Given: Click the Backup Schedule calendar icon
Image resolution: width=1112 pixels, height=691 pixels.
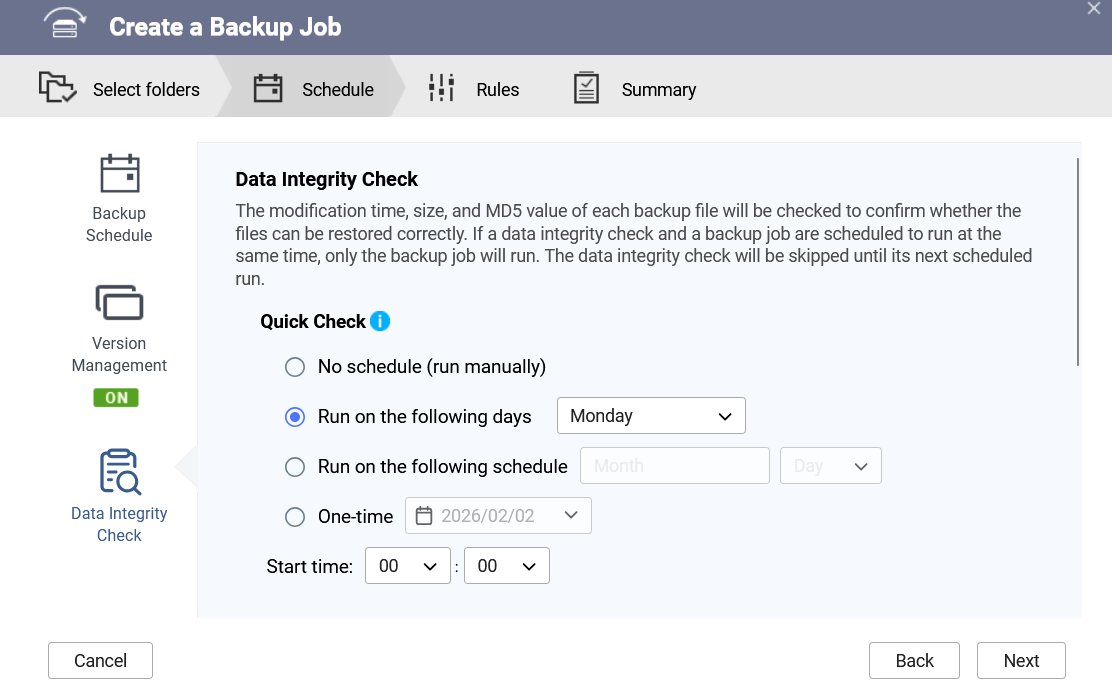Looking at the screenshot, I should click(x=120, y=173).
